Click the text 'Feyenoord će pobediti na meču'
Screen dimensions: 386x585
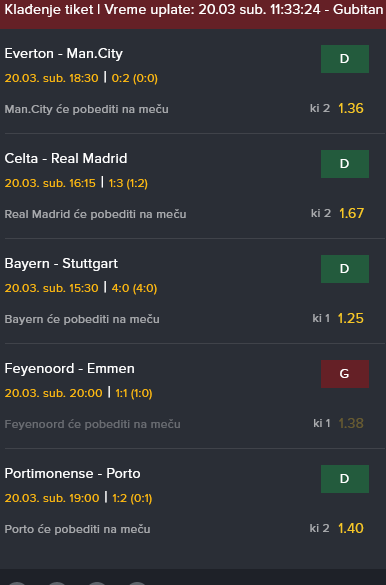click(92, 424)
